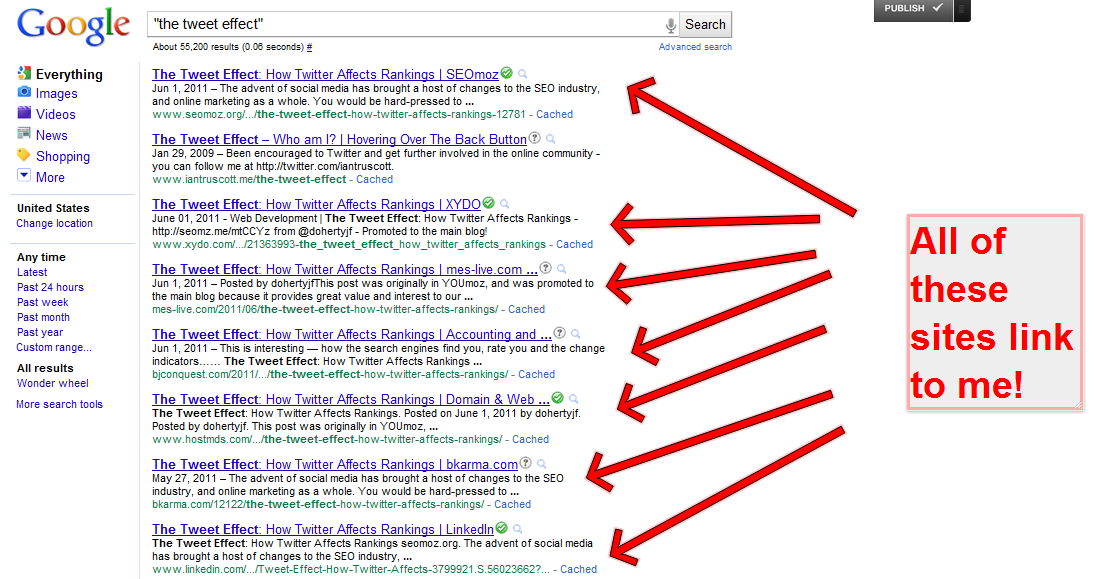Filter results by Latest
This screenshot has width=1101, height=579.
pyautogui.click(x=32, y=272)
